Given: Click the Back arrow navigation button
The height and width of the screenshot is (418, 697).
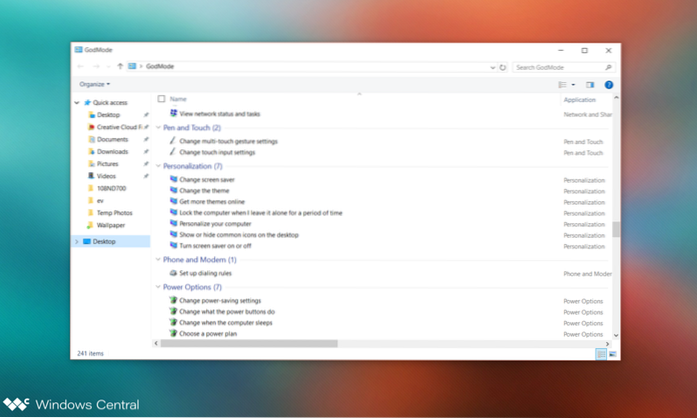Looking at the screenshot, I should coord(81,67).
